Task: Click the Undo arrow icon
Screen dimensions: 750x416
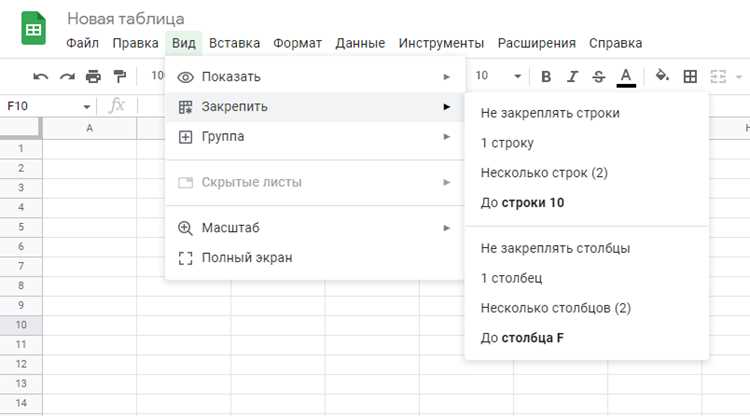Action: point(41,77)
